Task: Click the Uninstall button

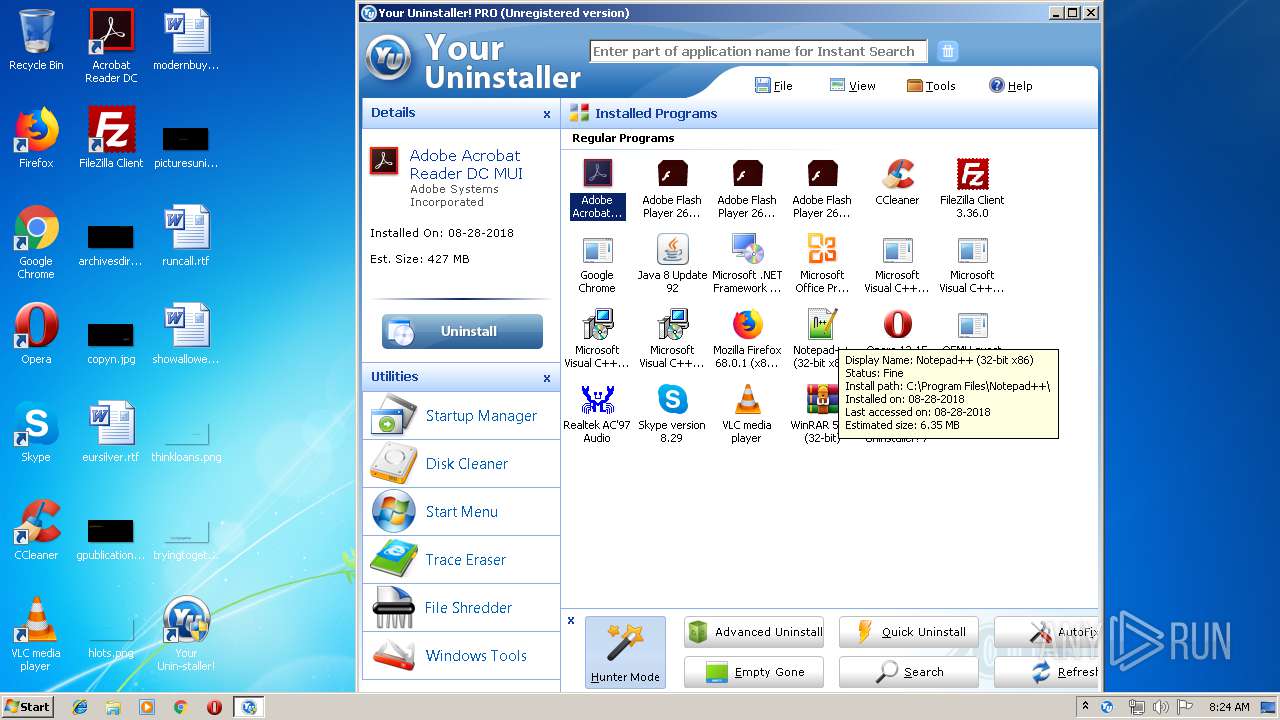Action: tap(462, 331)
